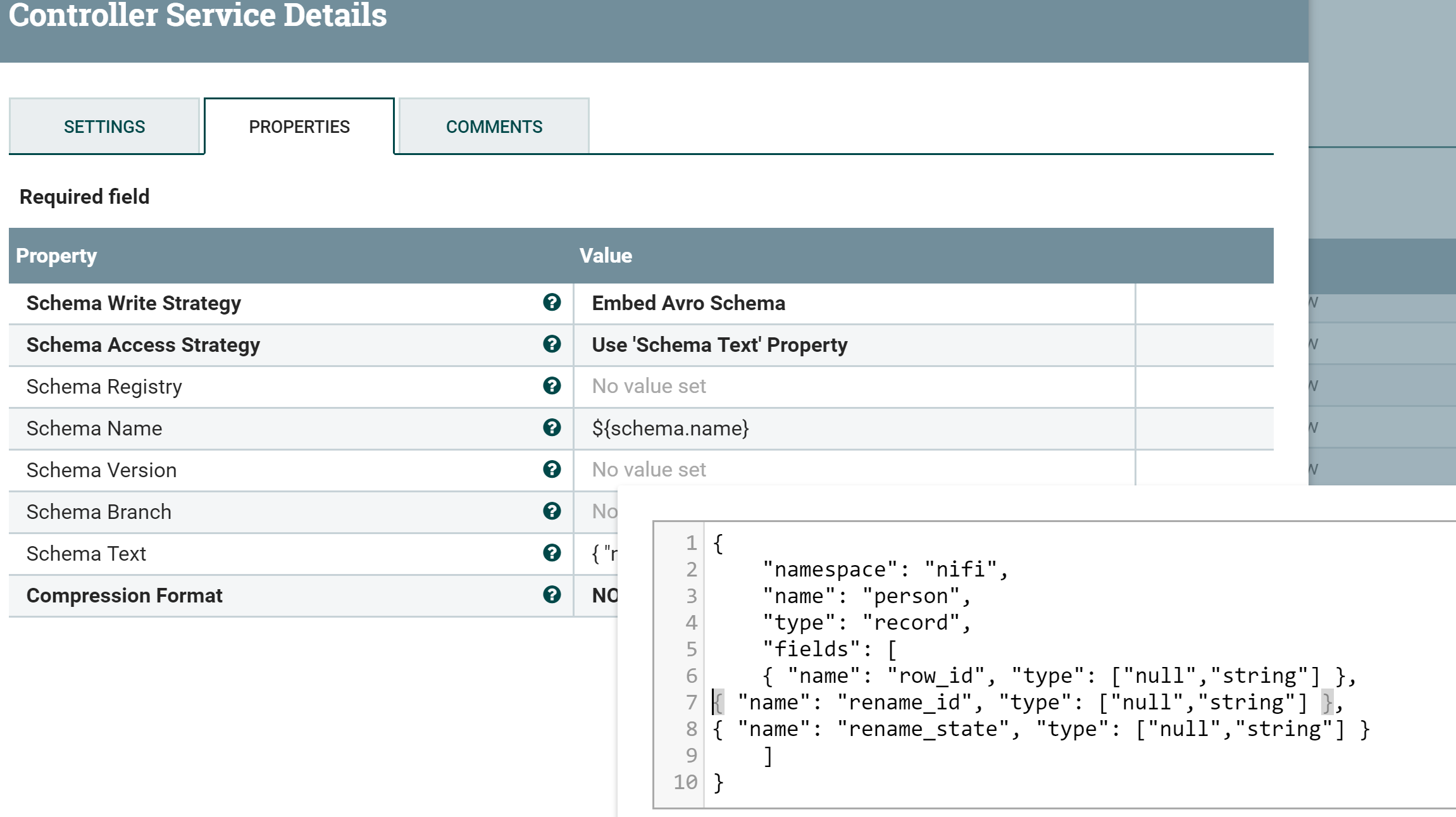Switch to the SETTINGS tab
The height and width of the screenshot is (817, 1456).
coord(104,127)
